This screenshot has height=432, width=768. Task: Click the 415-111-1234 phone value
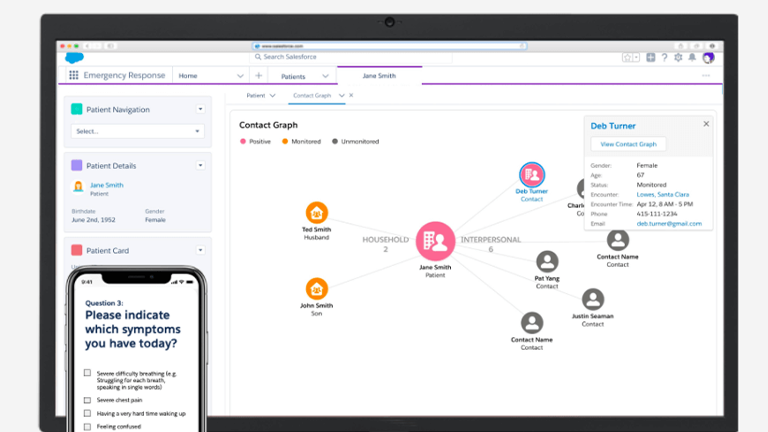coord(657,214)
